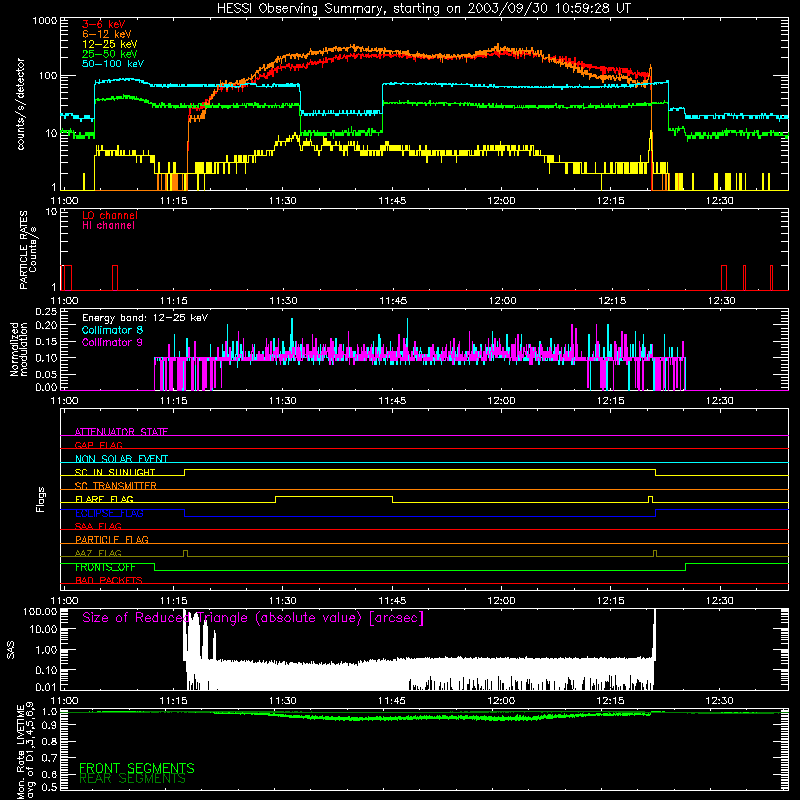This screenshot has height=800, width=800.
Task: Click the LO channel legend label
Action: tap(110, 215)
